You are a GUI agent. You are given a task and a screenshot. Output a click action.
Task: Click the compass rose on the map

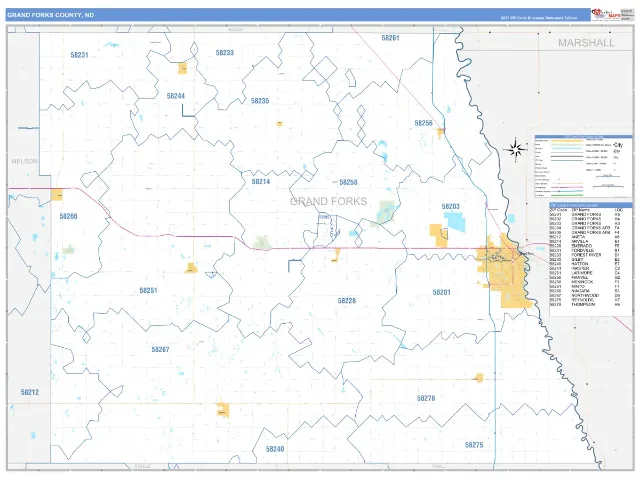[516, 149]
